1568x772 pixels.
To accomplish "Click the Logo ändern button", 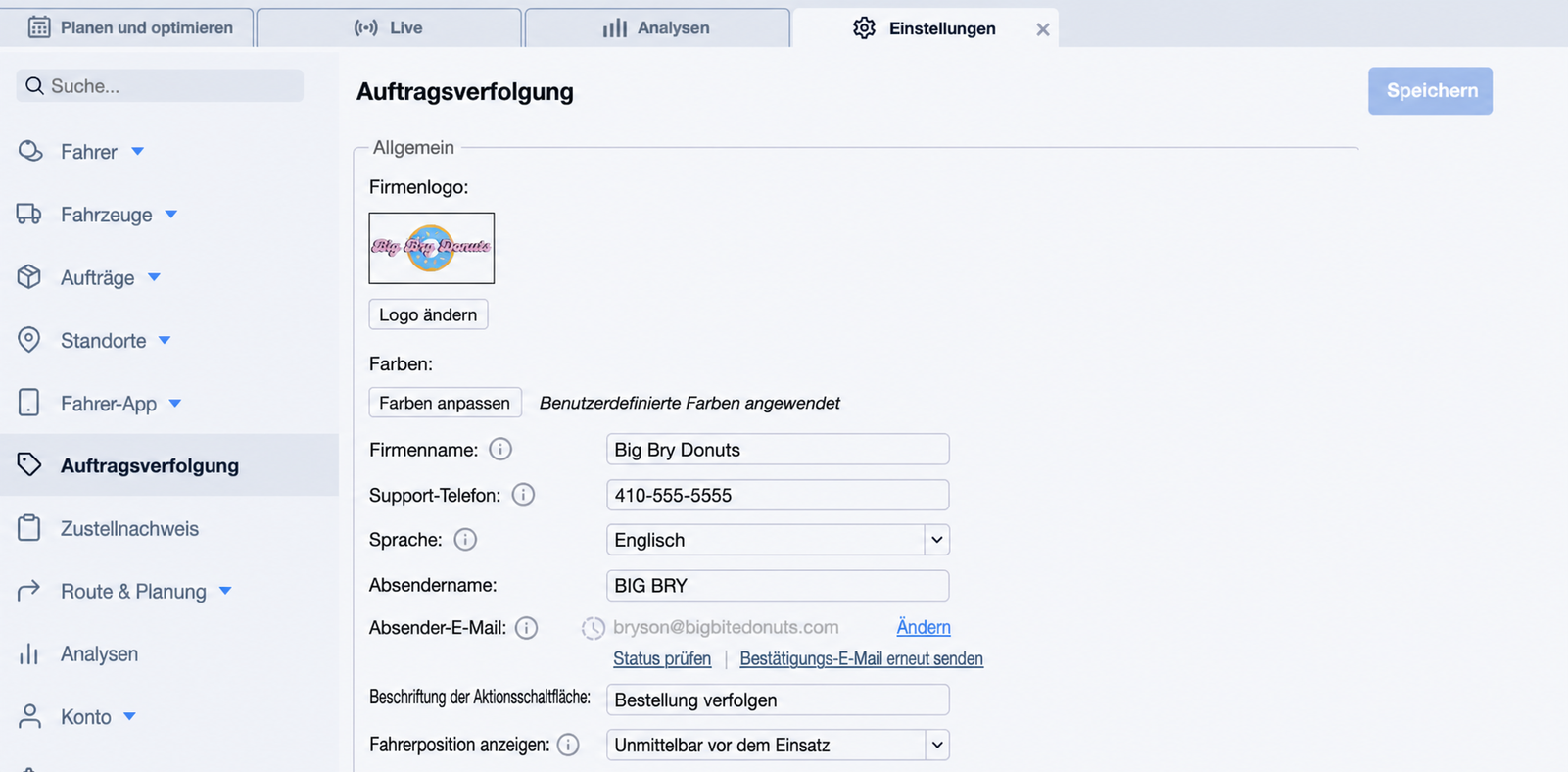I will [x=428, y=314].
